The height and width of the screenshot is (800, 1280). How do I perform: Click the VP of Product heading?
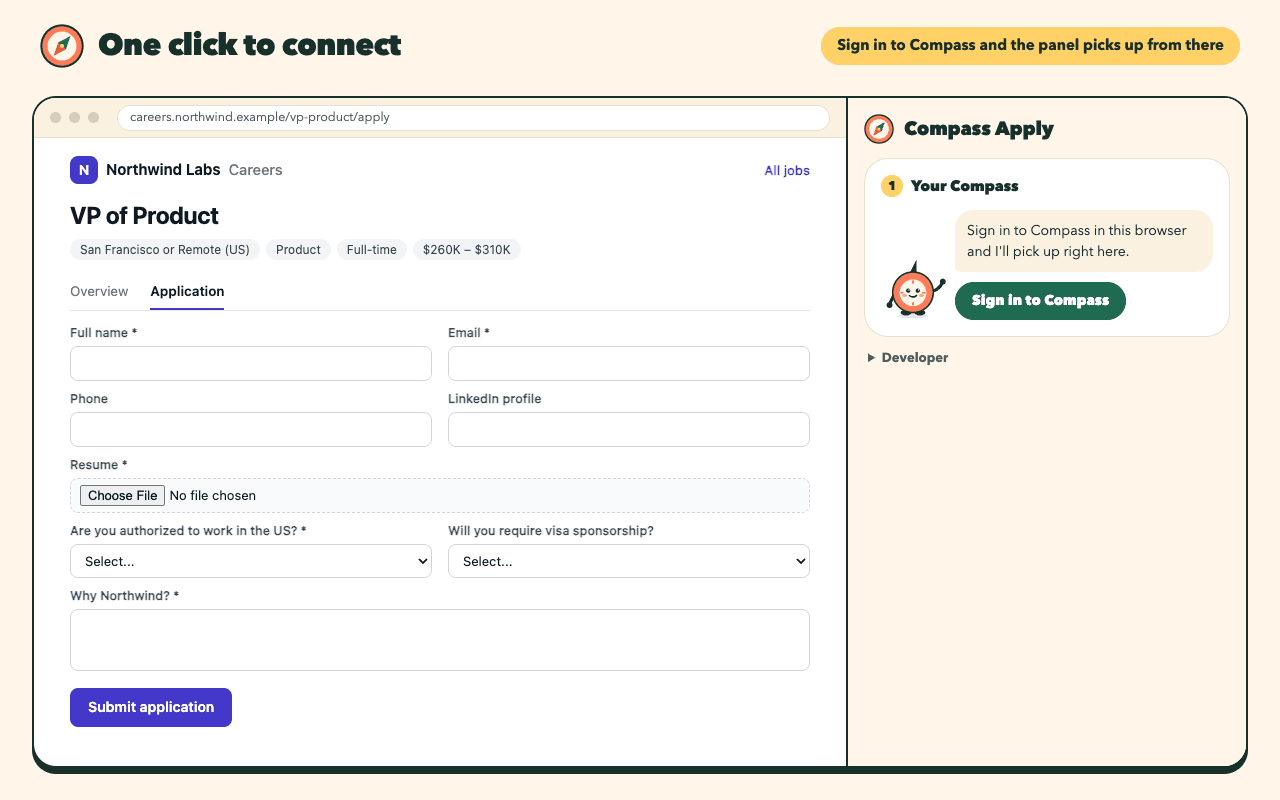coord(144,216)
